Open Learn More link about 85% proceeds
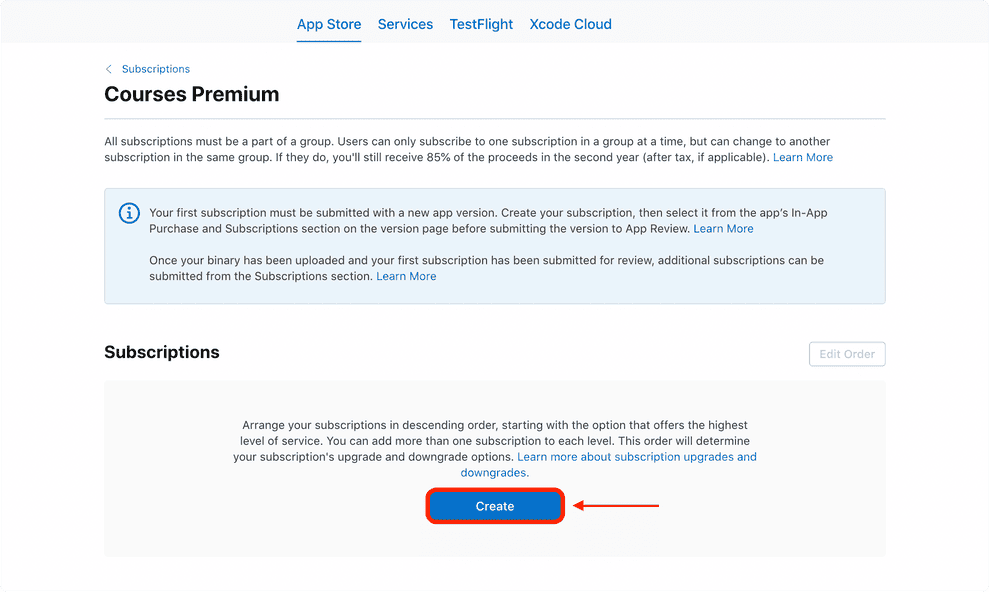Viewport: 989px width, 592px height. pyautogui.click(x=802, y=158)
